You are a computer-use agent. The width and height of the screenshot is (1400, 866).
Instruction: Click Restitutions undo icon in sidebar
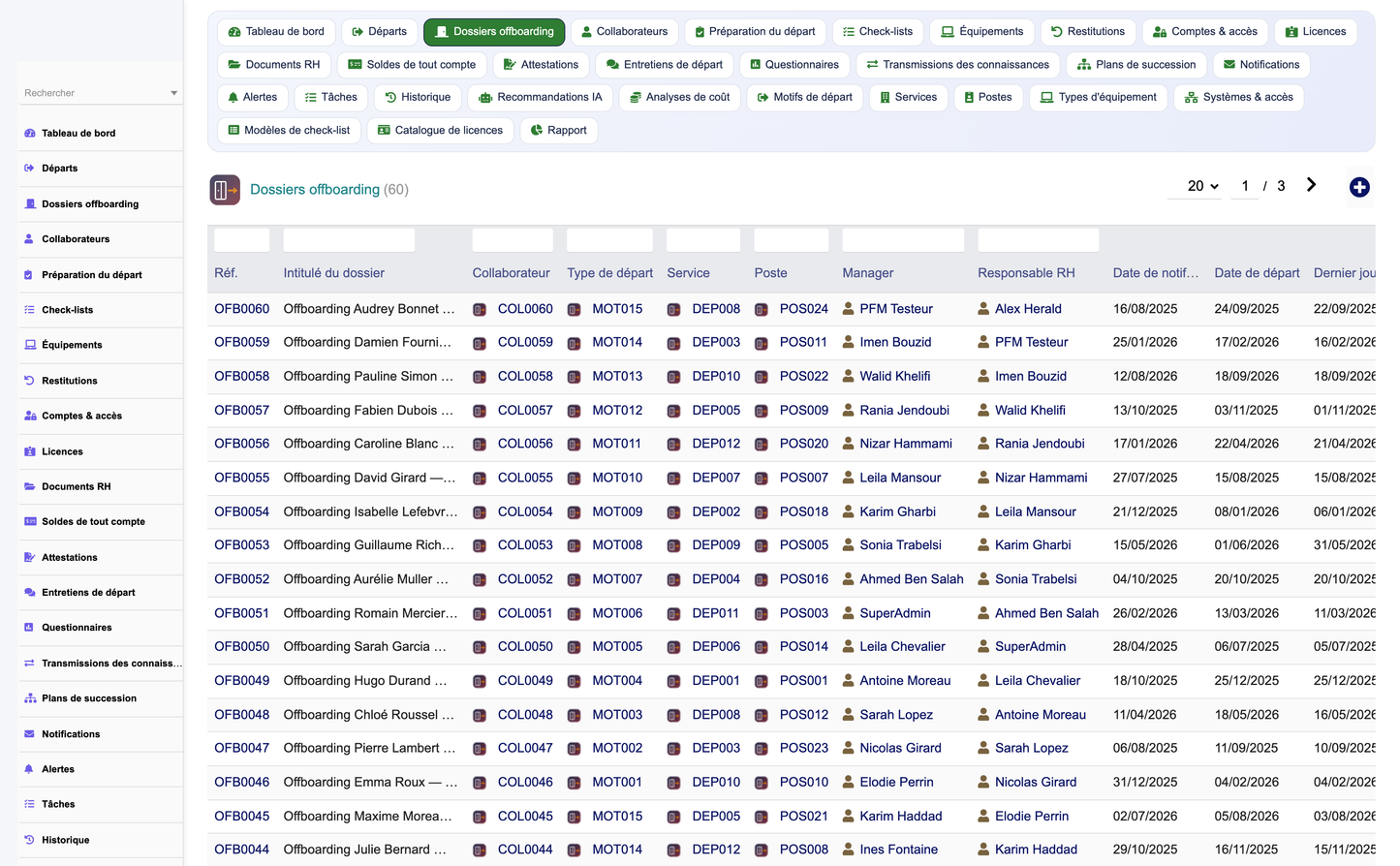pos(29,381)
